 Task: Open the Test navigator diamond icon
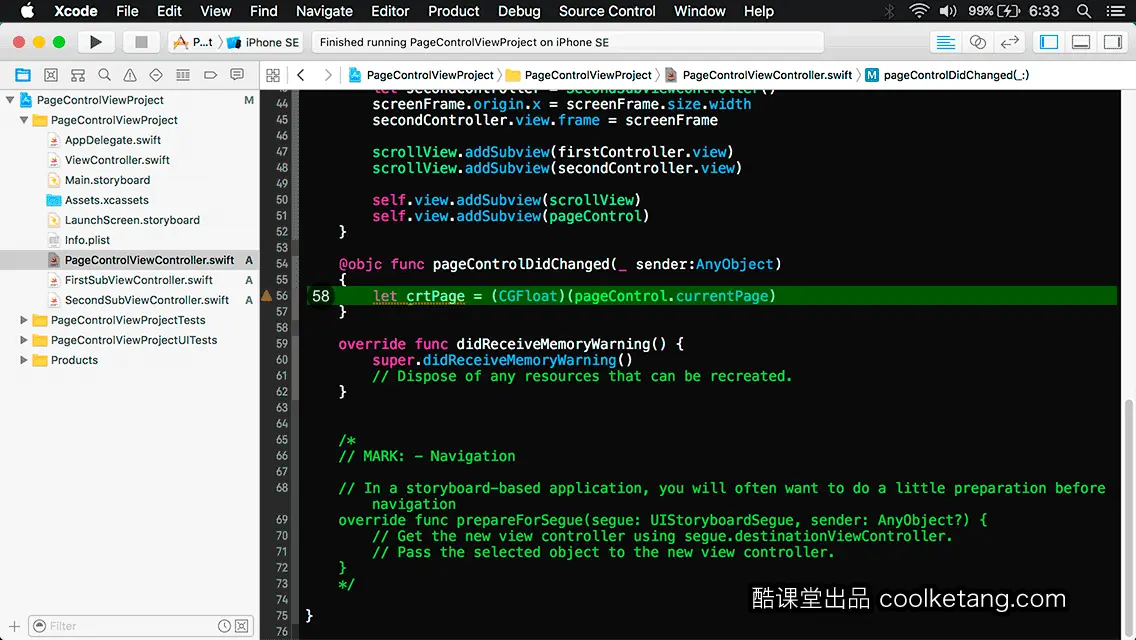(x=156, y=75)
